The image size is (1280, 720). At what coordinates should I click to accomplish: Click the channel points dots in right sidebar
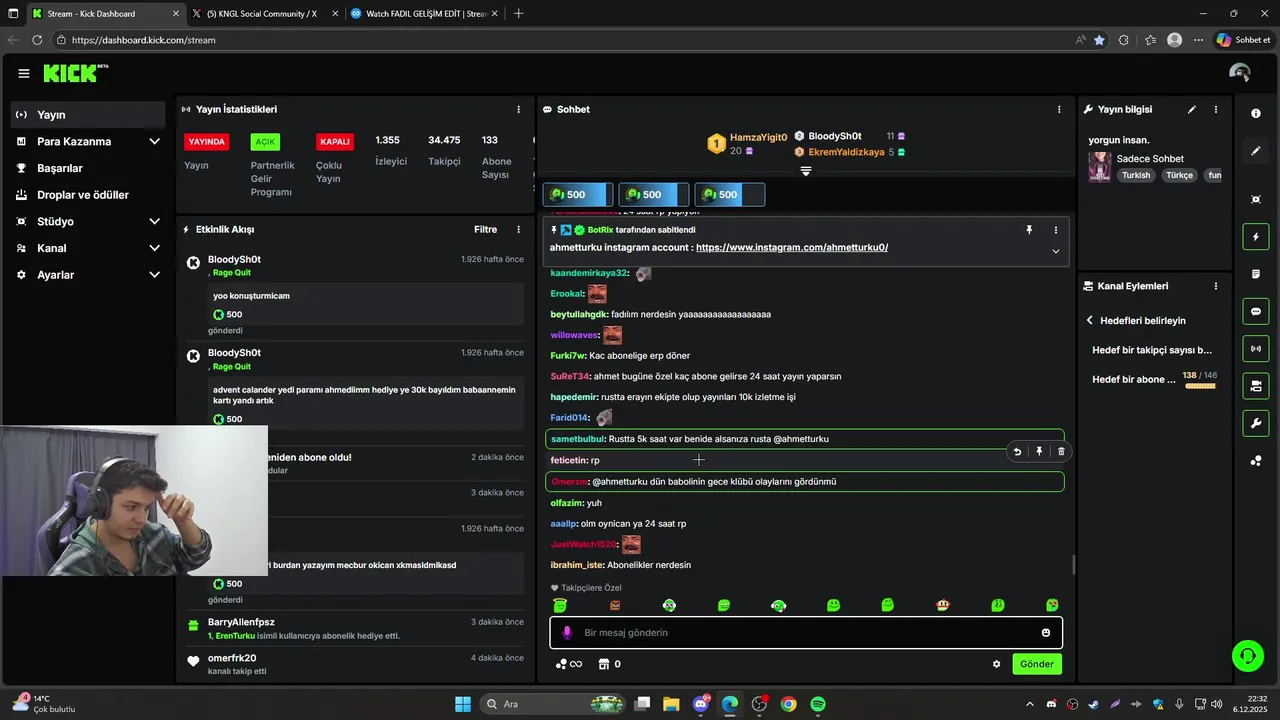tap(1256, 460)
